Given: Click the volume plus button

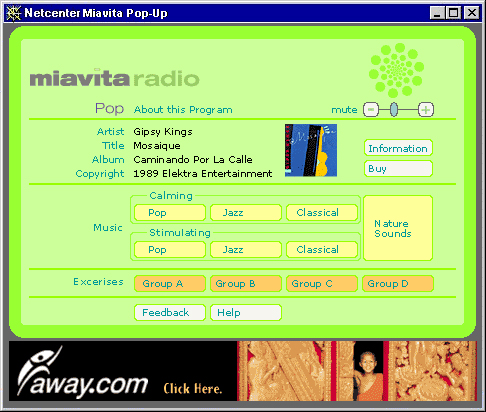Looking at the screenshot, I should [x=426, y=110].
